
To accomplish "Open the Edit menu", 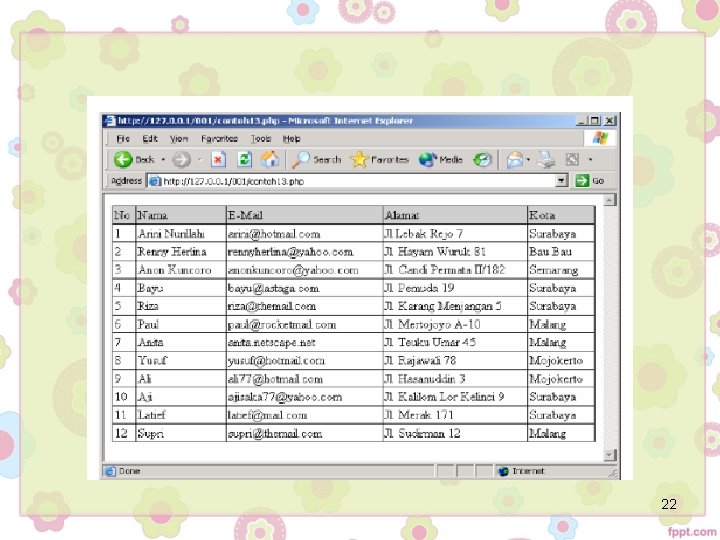I will (x=150, y=139).
